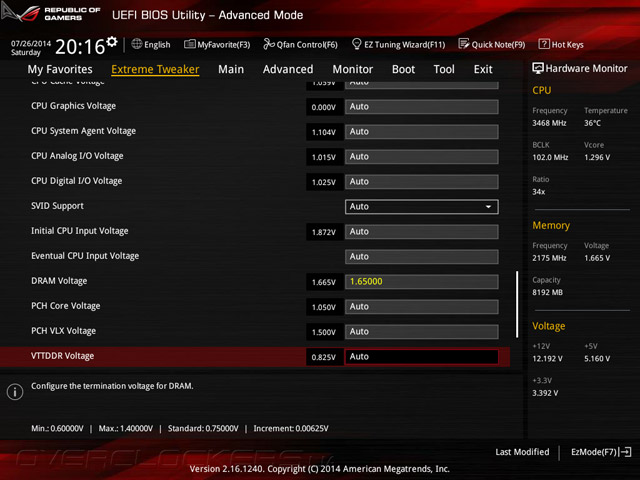Viewport: 640px width, 480px height.
Task: Click the CPU frequency 3468 MHz value
Action: [x=549, y=123]
